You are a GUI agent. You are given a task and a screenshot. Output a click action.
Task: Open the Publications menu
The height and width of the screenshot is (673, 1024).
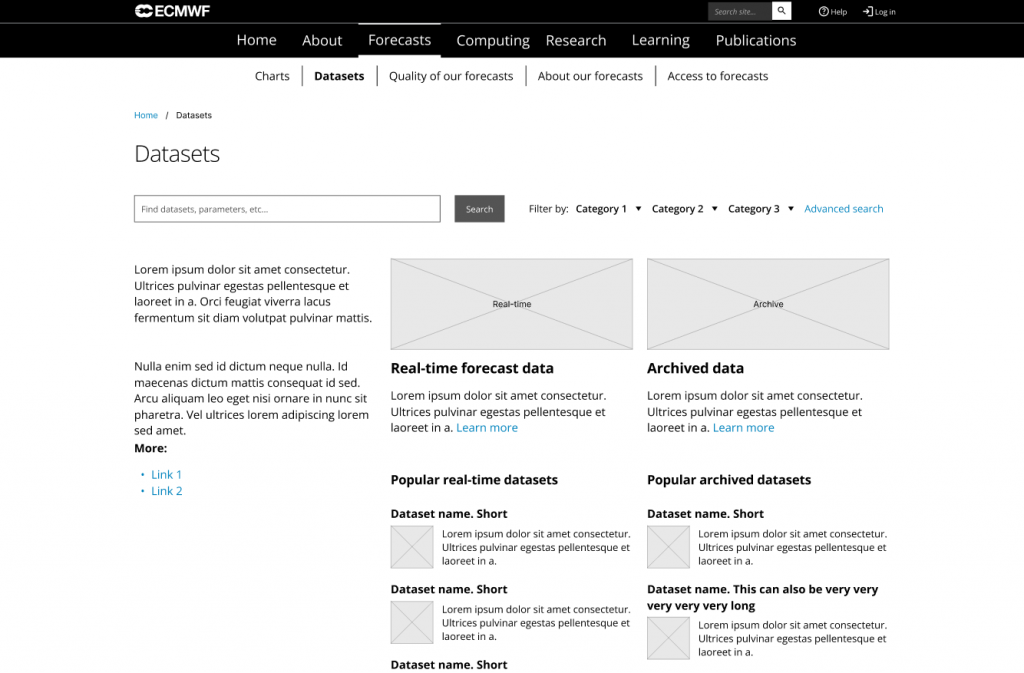755,40
